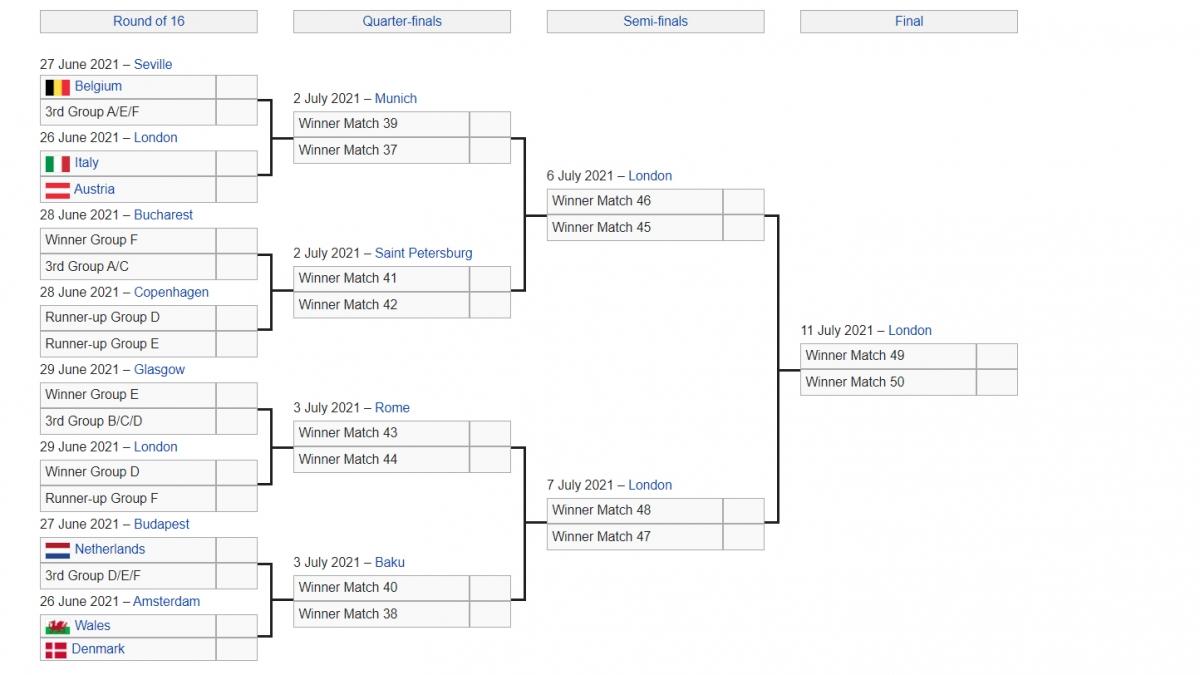
Task: Open the Saint Petersburg venue link
Action: coord(423,253)
